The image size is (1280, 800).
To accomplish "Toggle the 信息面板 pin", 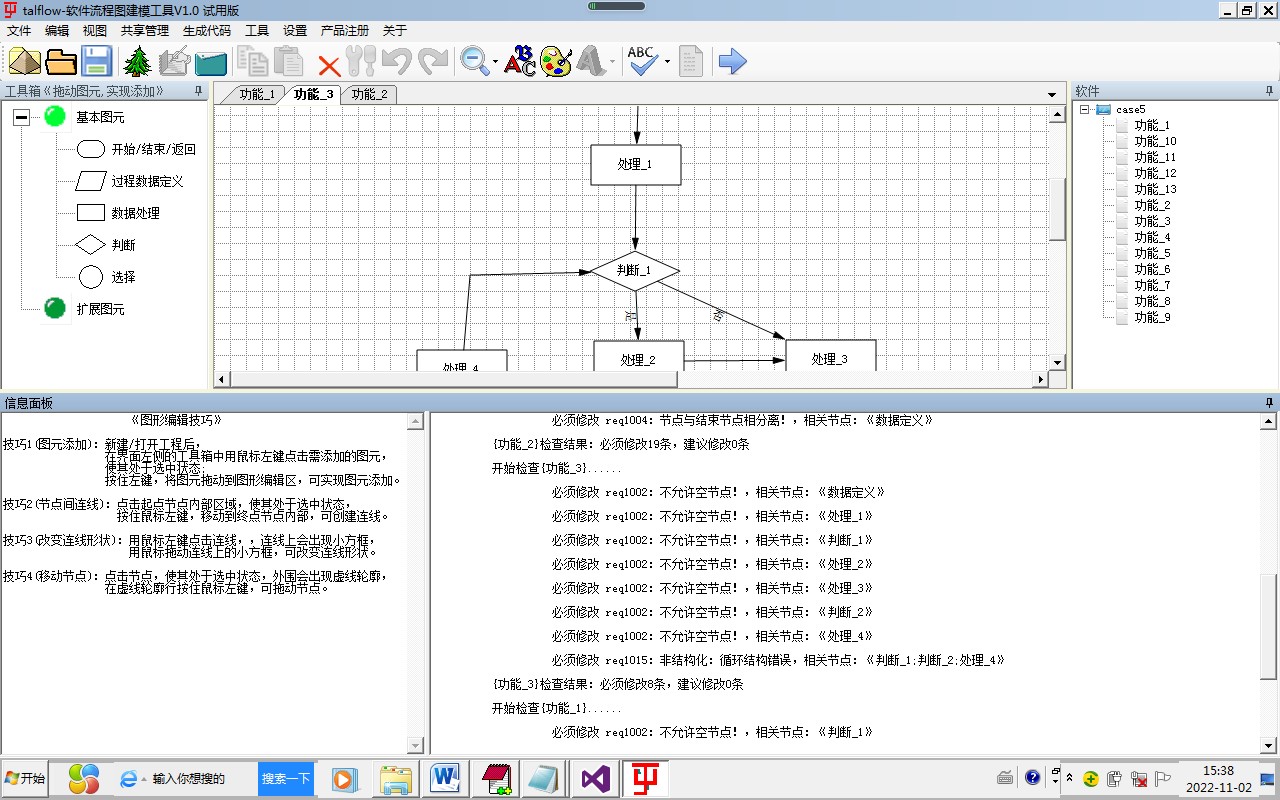I will tap(1270, 402).
